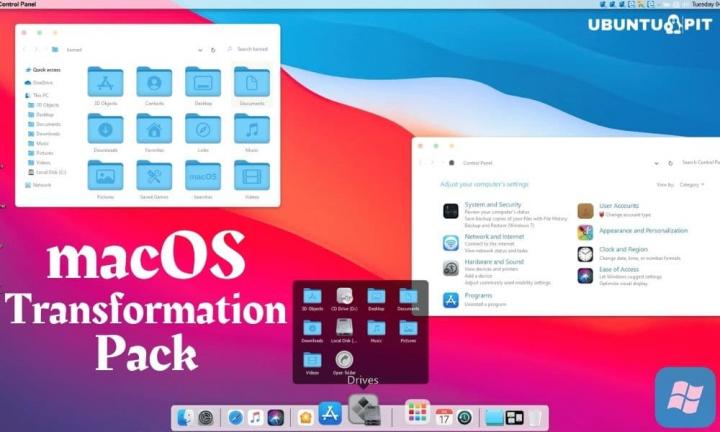Image resolution: width=720 pixels, height=432 pixels.
Task: Open the Calendar dock icon showing 17
Action: coord(444,417)
